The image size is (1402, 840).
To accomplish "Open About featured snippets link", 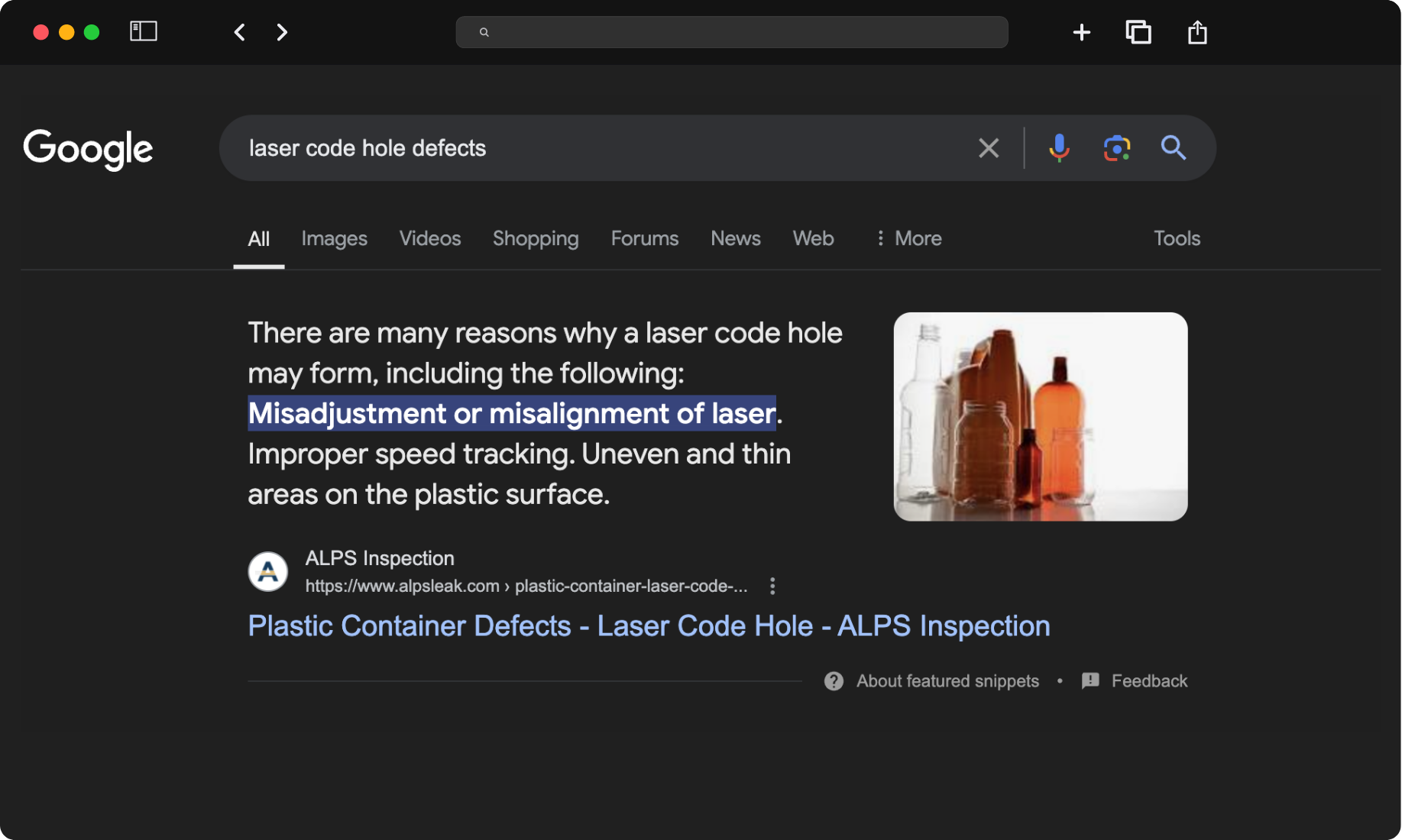I will [947, 681].
